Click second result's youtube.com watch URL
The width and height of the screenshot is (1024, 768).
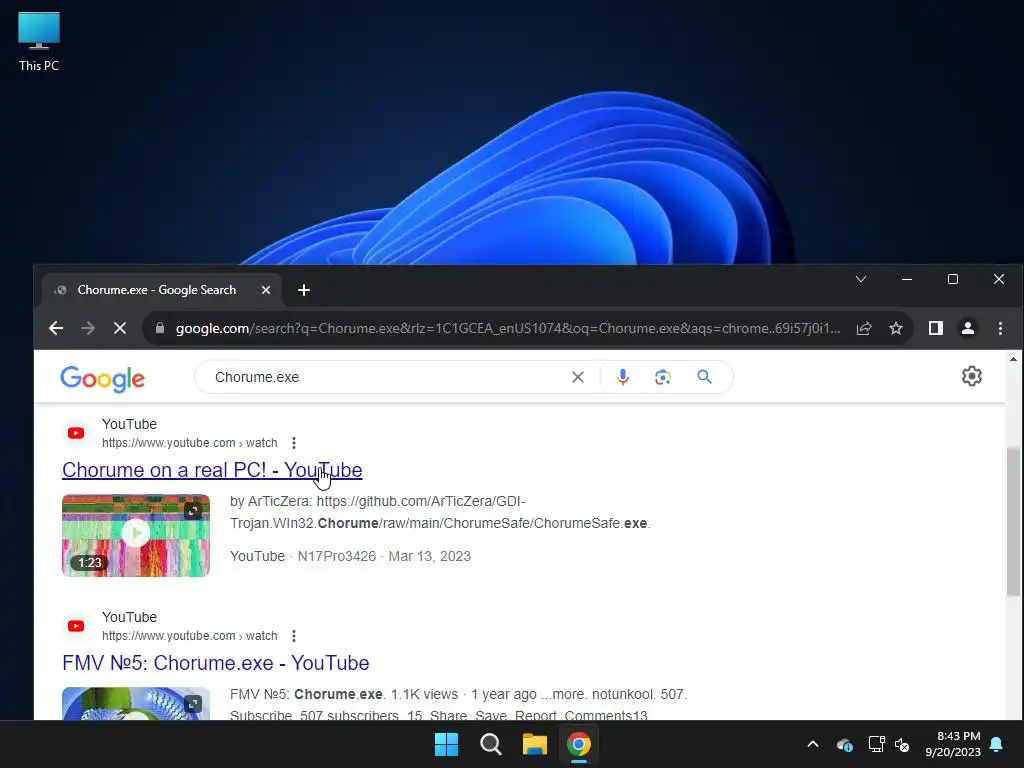click(189, 636)
